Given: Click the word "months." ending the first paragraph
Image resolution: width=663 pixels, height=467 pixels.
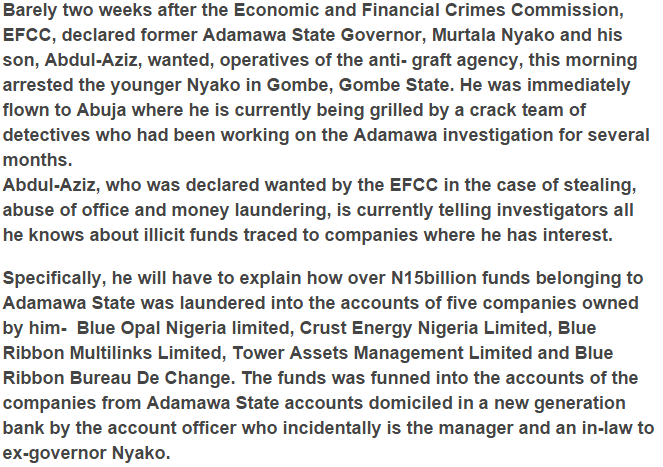Looking at the screenshot, I should tap(38, 160).
